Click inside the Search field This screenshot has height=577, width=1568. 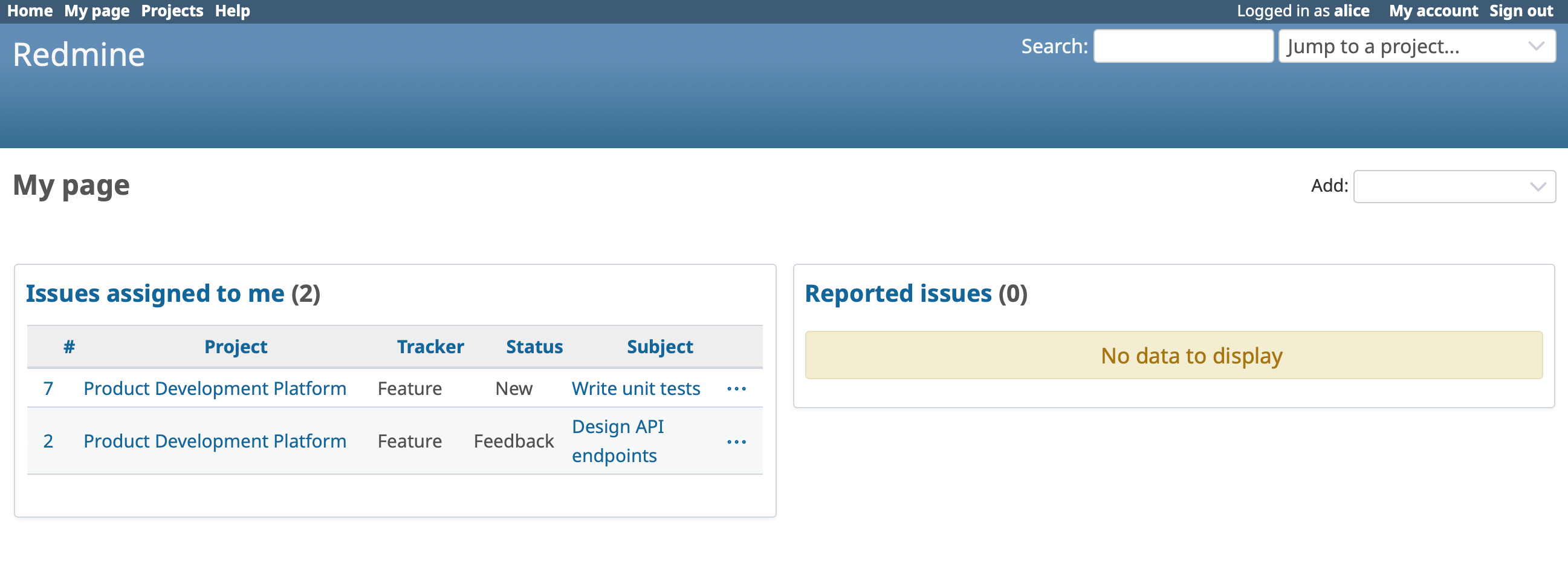[1183, 45]
